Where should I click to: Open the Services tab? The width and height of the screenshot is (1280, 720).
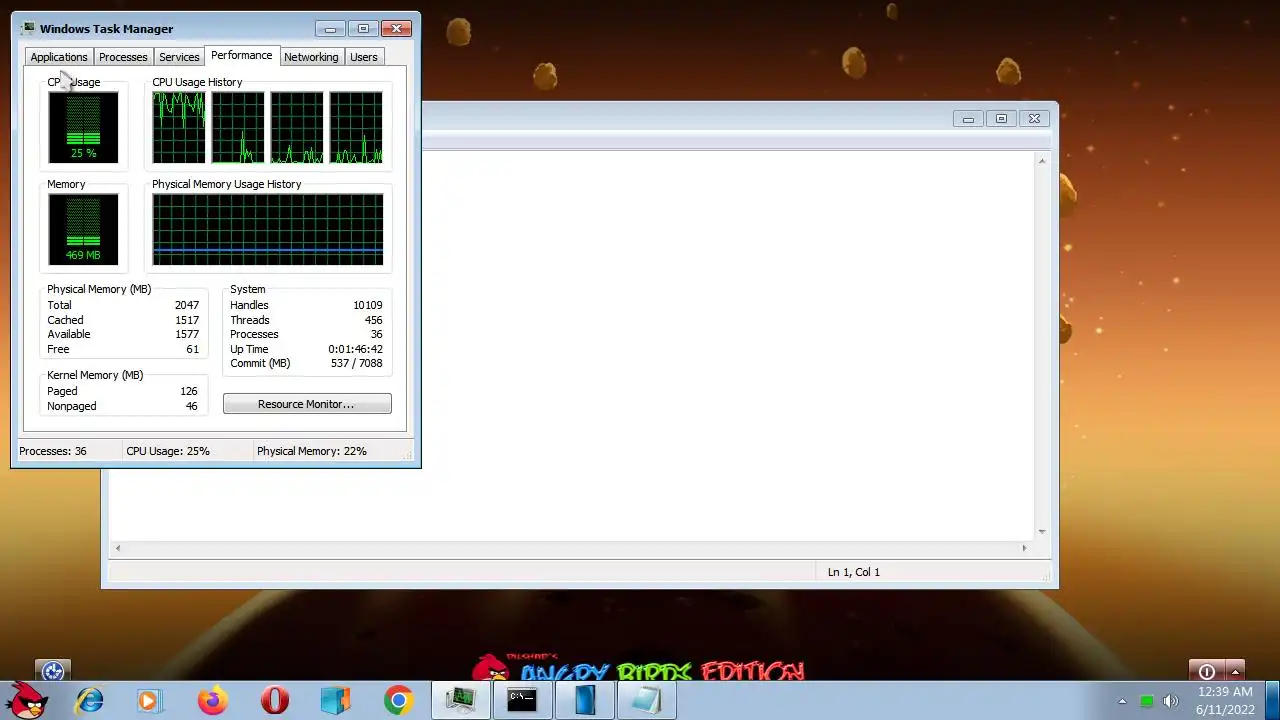click(x=179, y=57)
